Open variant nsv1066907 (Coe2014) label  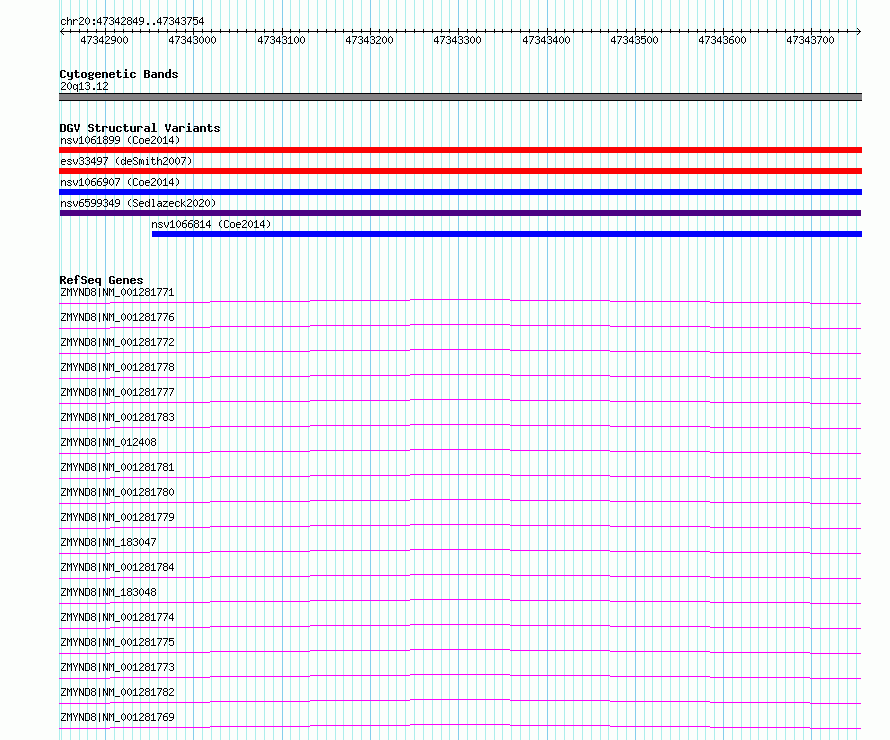[120, 182]
